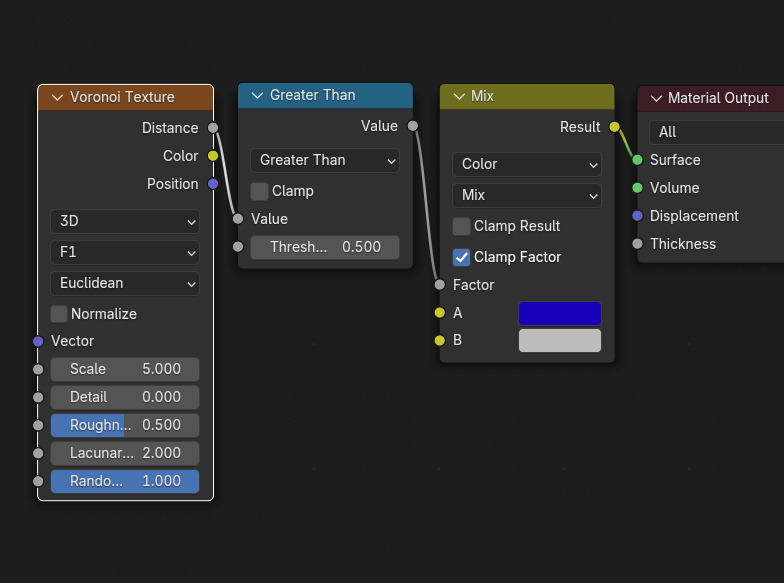The image size is (784, 583).
Task: Click the Mix Result output socket
Action: point(614,127)
